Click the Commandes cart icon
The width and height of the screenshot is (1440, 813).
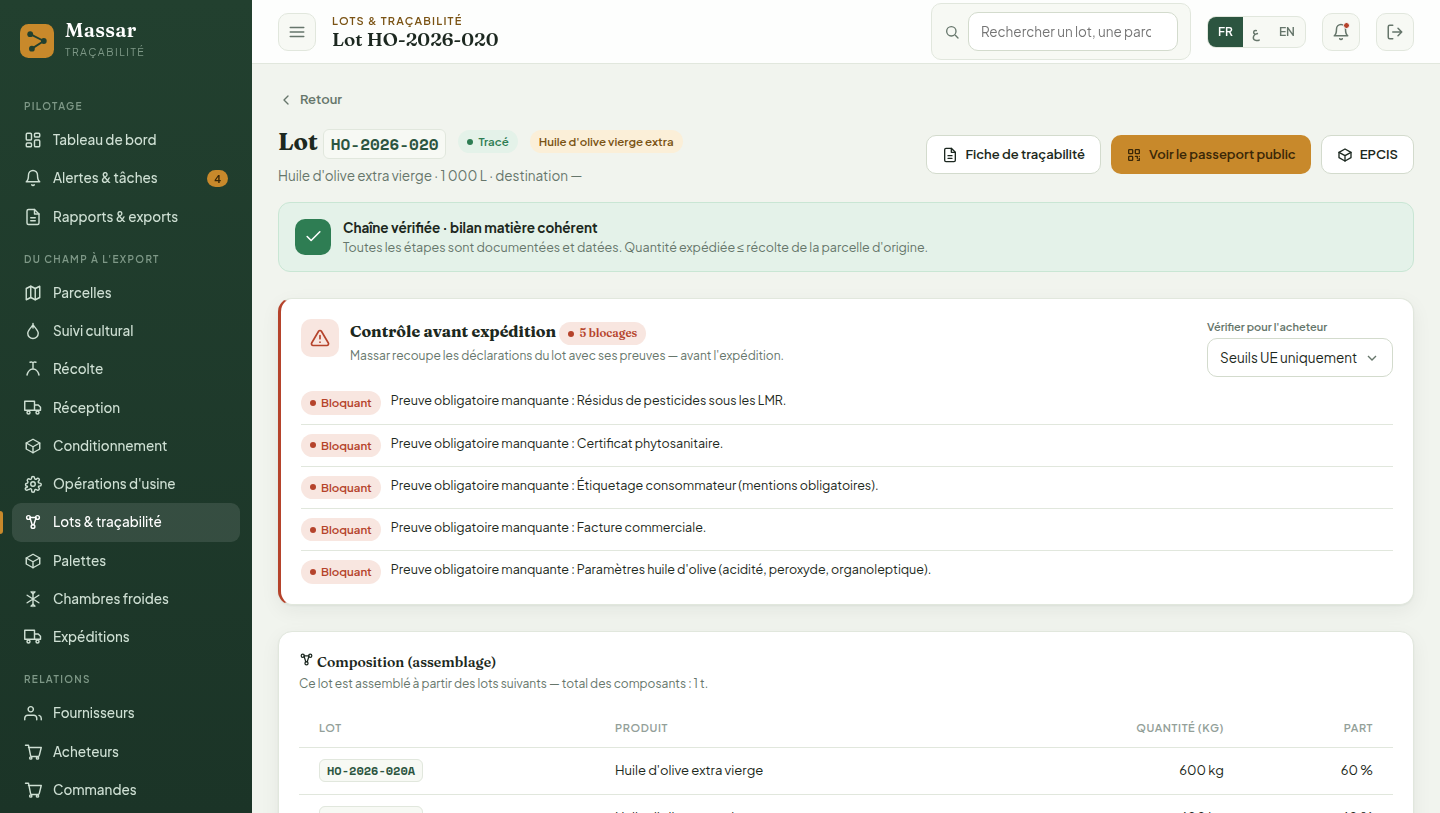pos(33,790)
